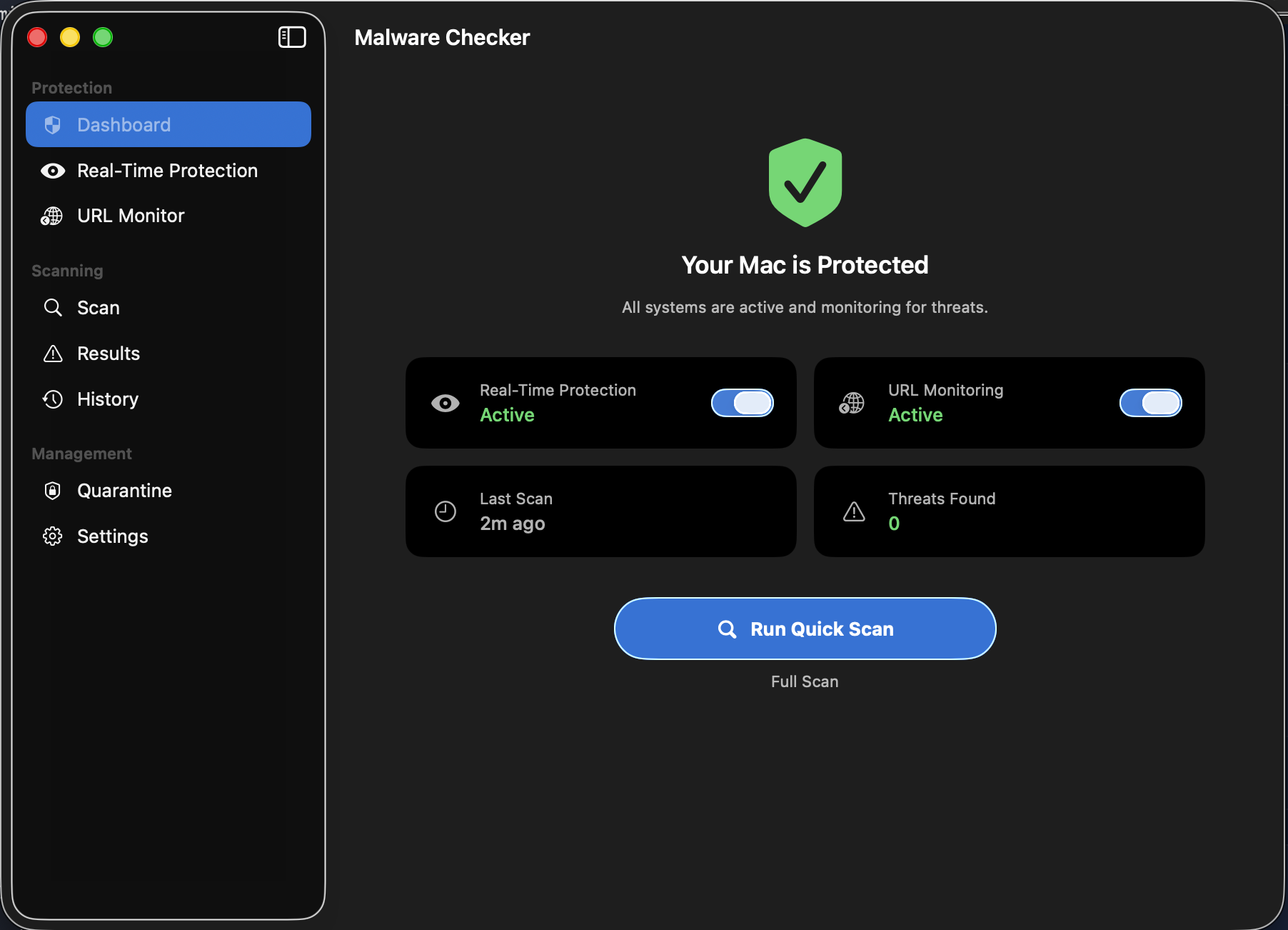Click the green protected shield graphic
1288x930 pixels.
804,182
